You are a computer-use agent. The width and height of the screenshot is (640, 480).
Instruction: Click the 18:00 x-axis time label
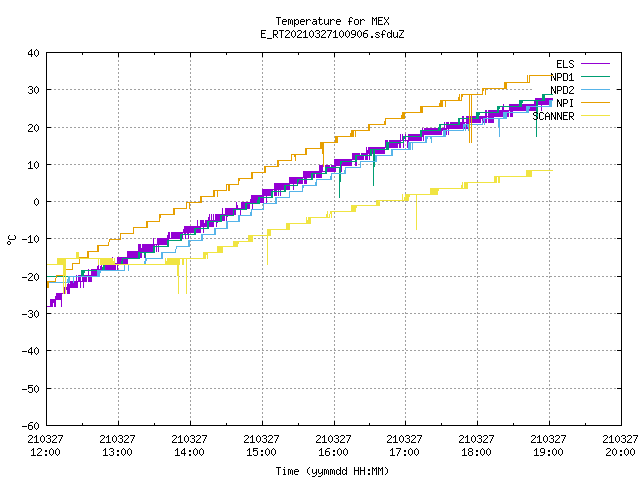pyautogui.click(x=476, y=452)
